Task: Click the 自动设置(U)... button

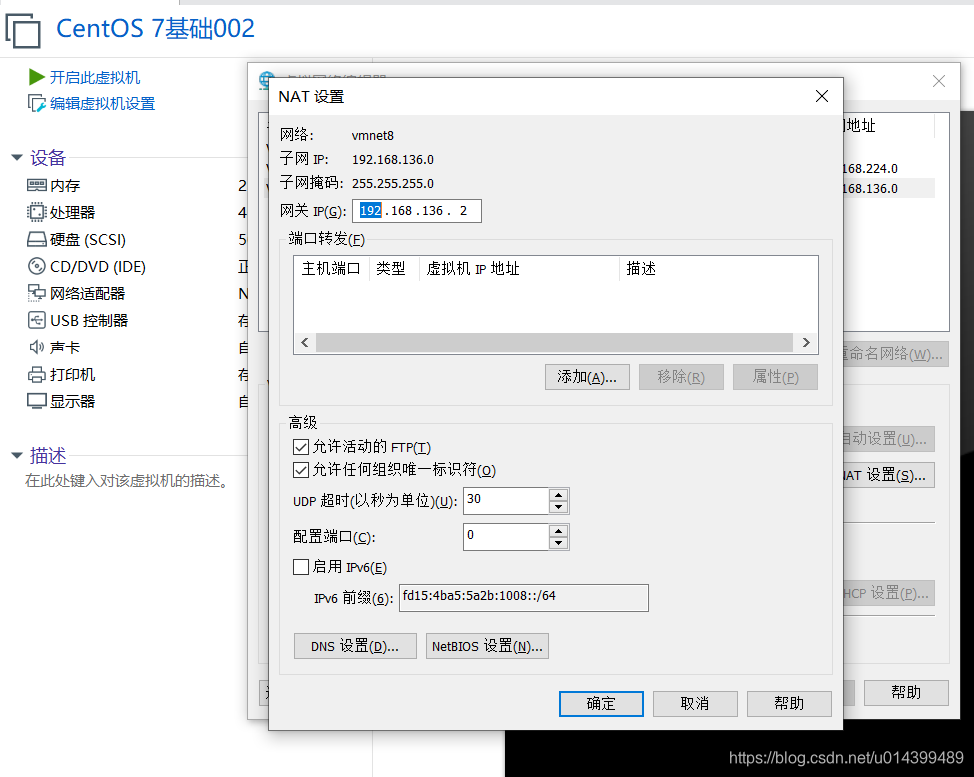Action: tap(888, 439)
